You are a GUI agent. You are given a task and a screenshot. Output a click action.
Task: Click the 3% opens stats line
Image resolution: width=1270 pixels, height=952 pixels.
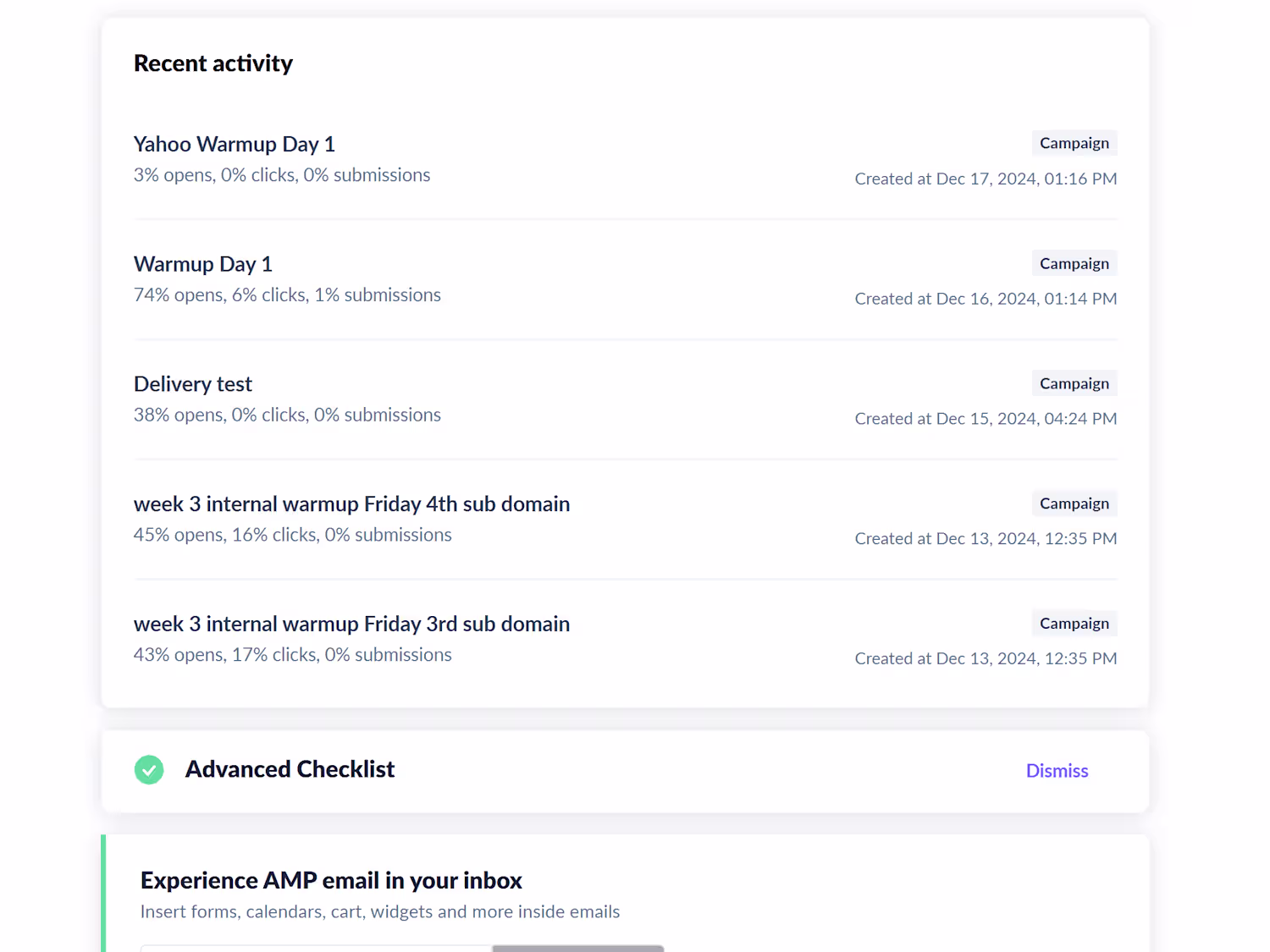click(282, 175)
